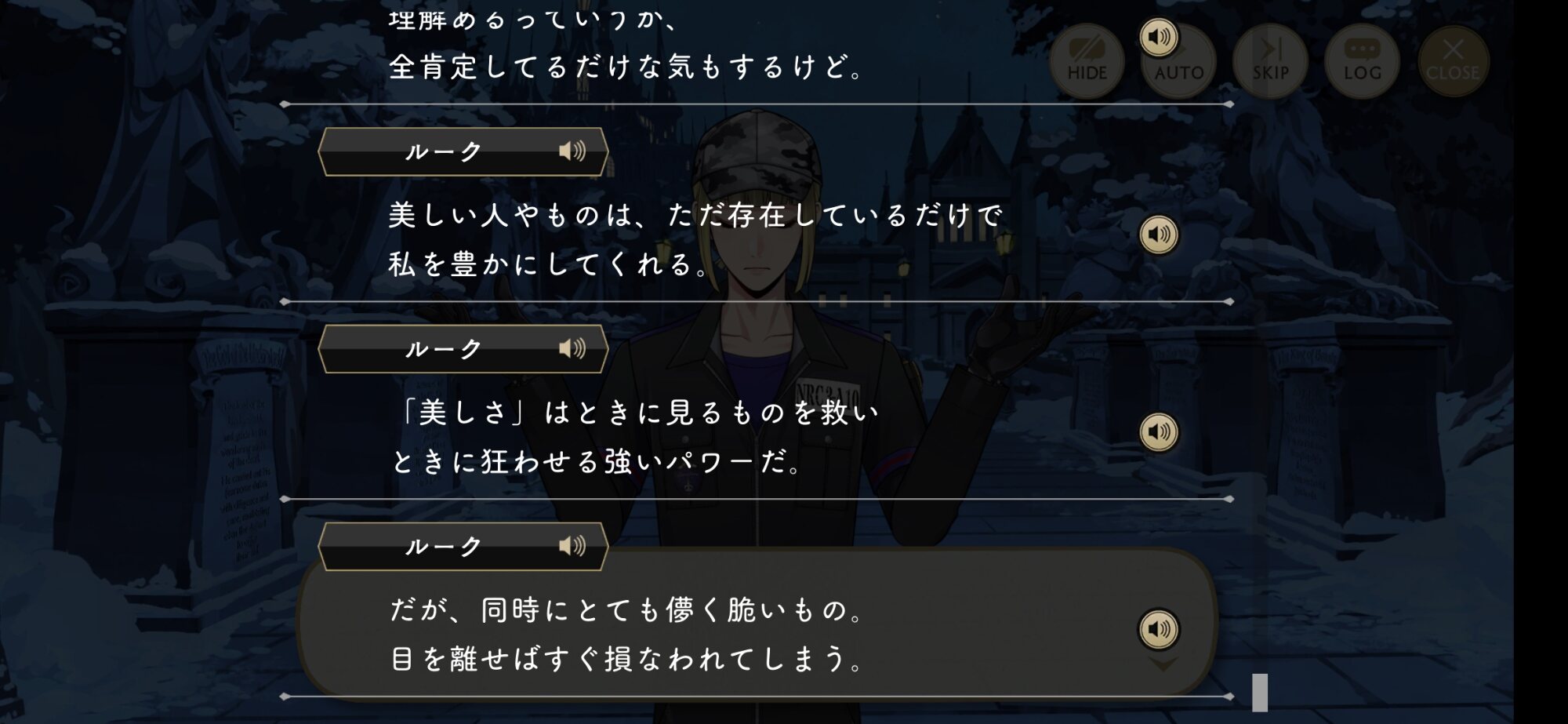The image size is (1568, 724).
Task: Select third ルーク speaker name tag
Action: pyautogui.click(x=463, y=547)
